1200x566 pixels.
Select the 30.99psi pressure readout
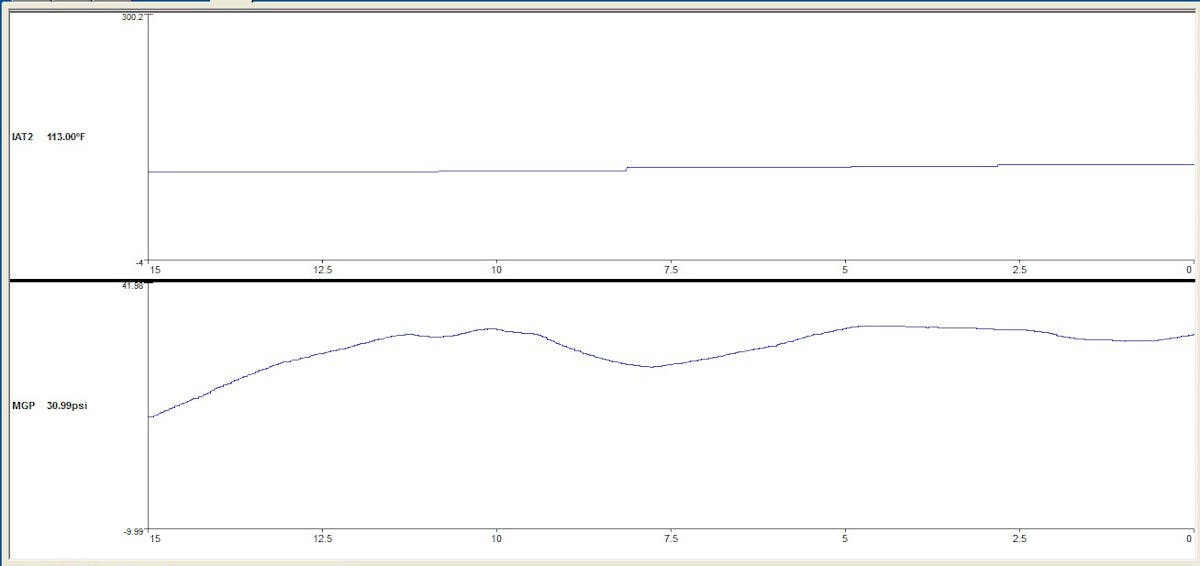[66, 406]
